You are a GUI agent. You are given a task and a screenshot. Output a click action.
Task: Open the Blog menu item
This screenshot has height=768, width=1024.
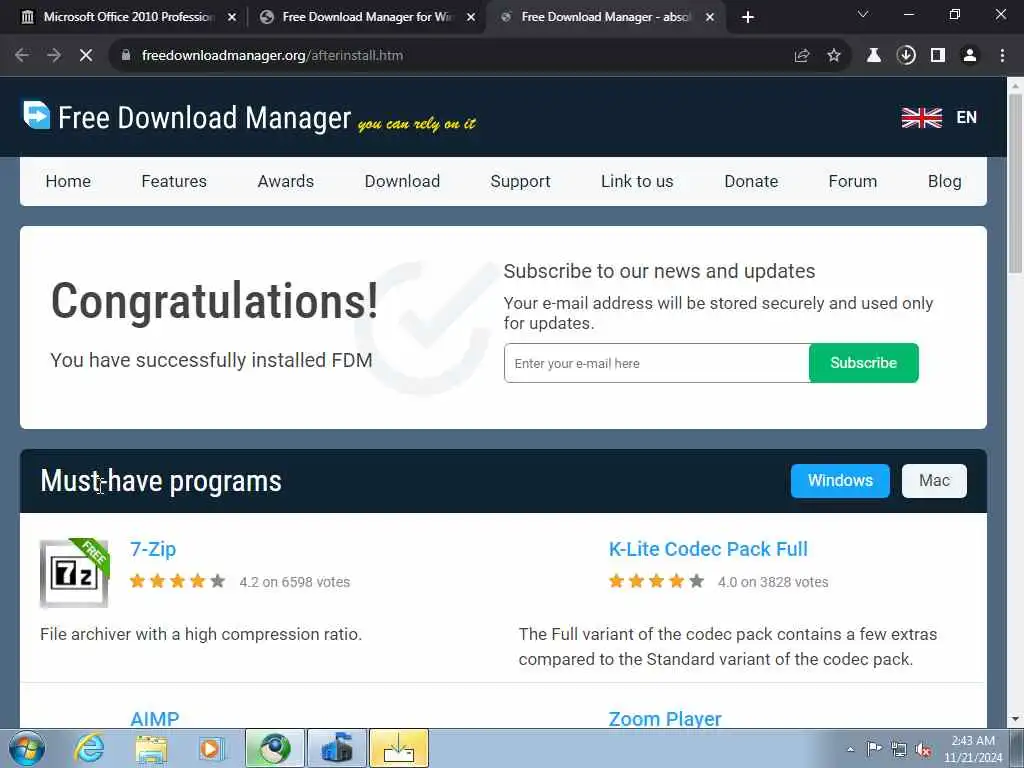click(944, 182)
